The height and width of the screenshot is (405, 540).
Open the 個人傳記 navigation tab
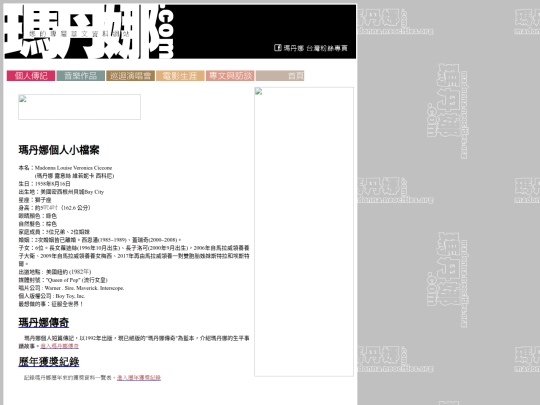(31, 76)
